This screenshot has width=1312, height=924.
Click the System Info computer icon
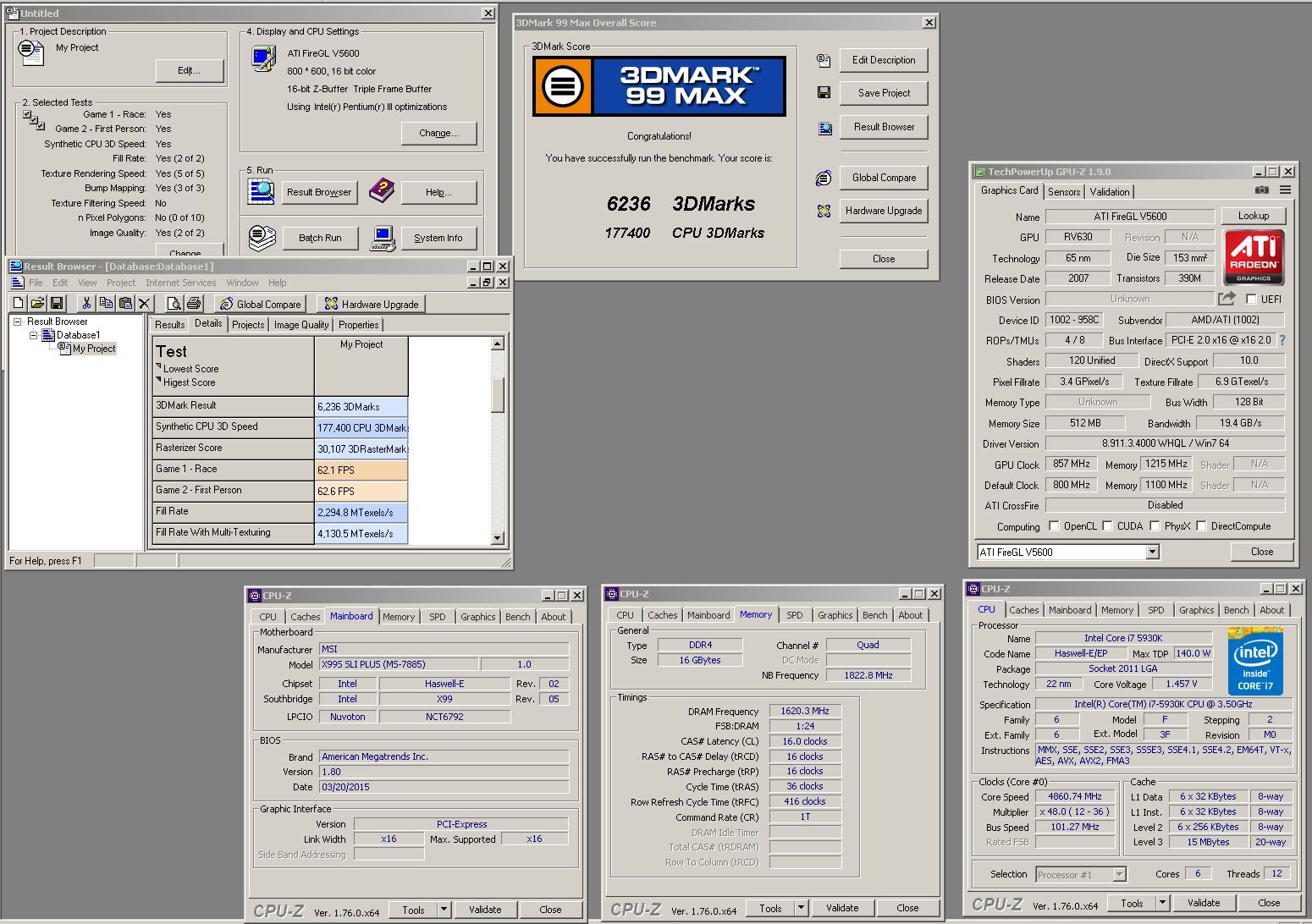click(x=383, y=238)
